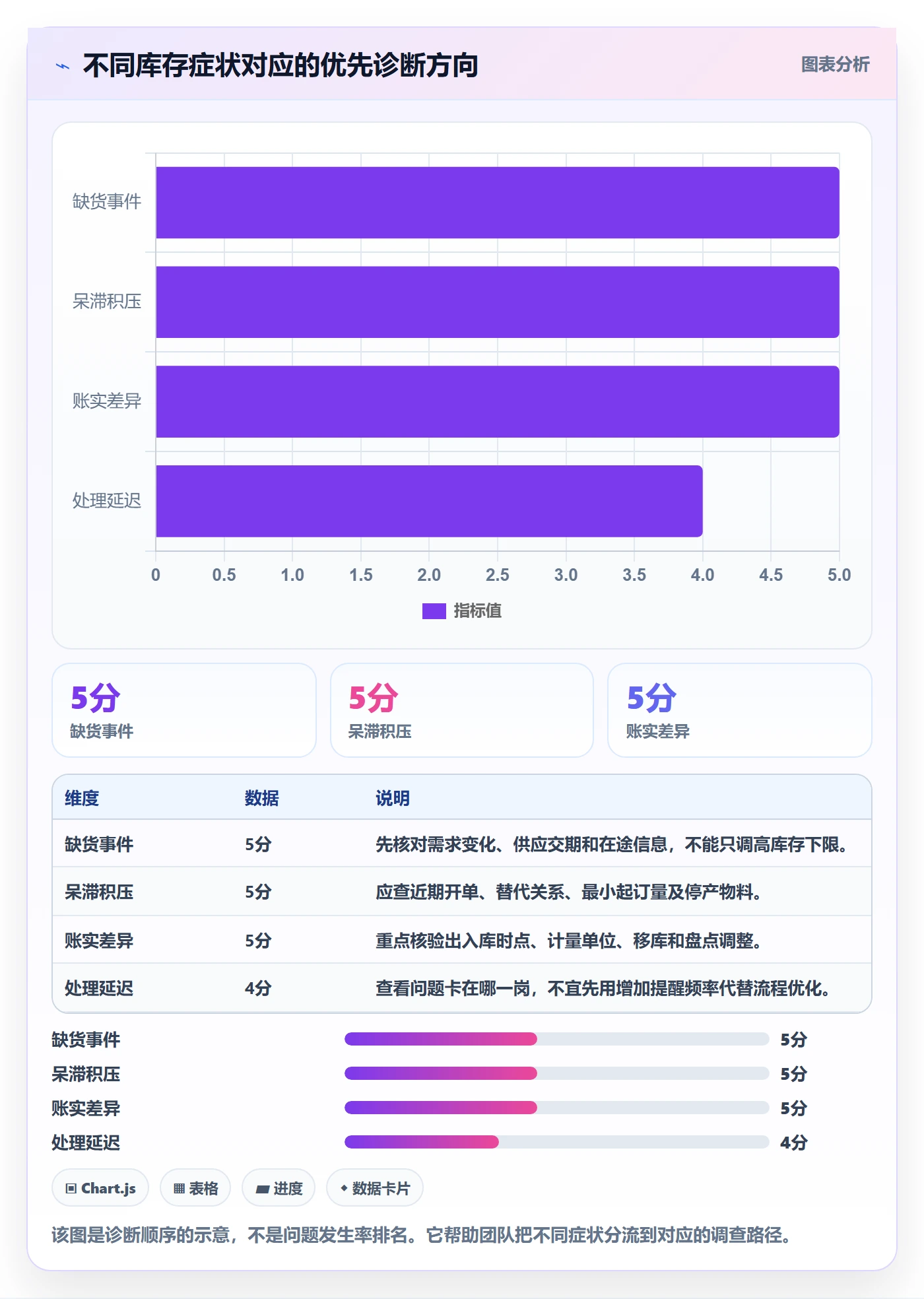Click the 账实差异 y-axis label
Screen dimensions: 924x1299
coord(107,401)
